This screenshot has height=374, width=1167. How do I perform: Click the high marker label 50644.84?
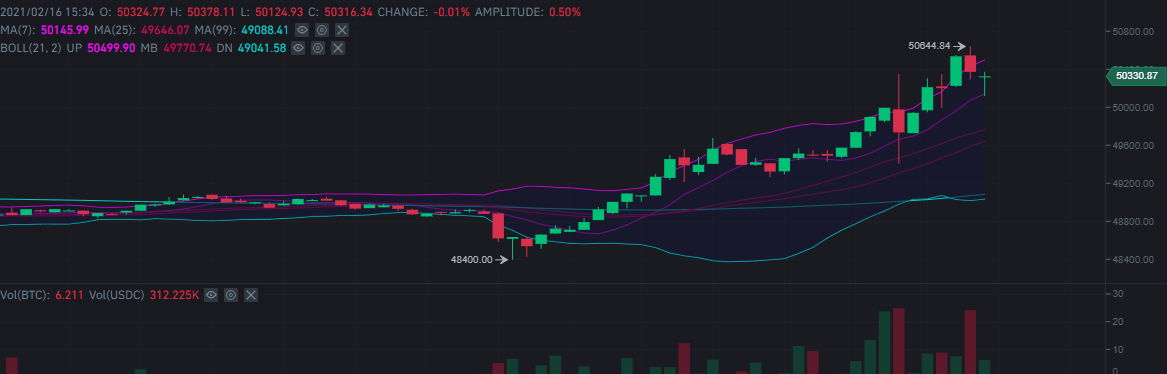click(x=930, y=46)
